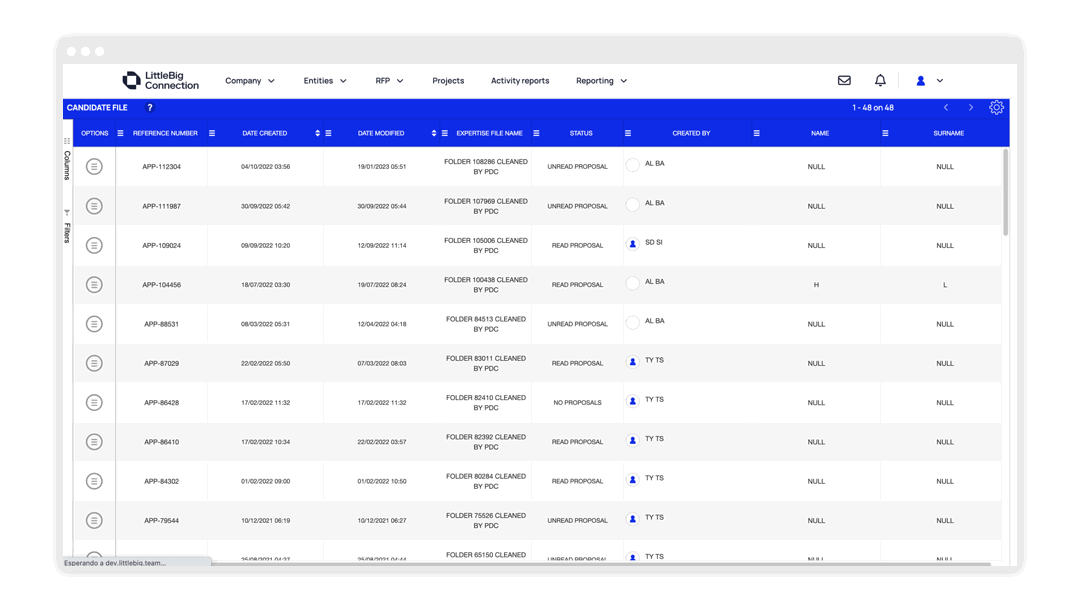Open the messages envelope icon
The width and height of the screenshot is (1080, 608).
(844, 81)
